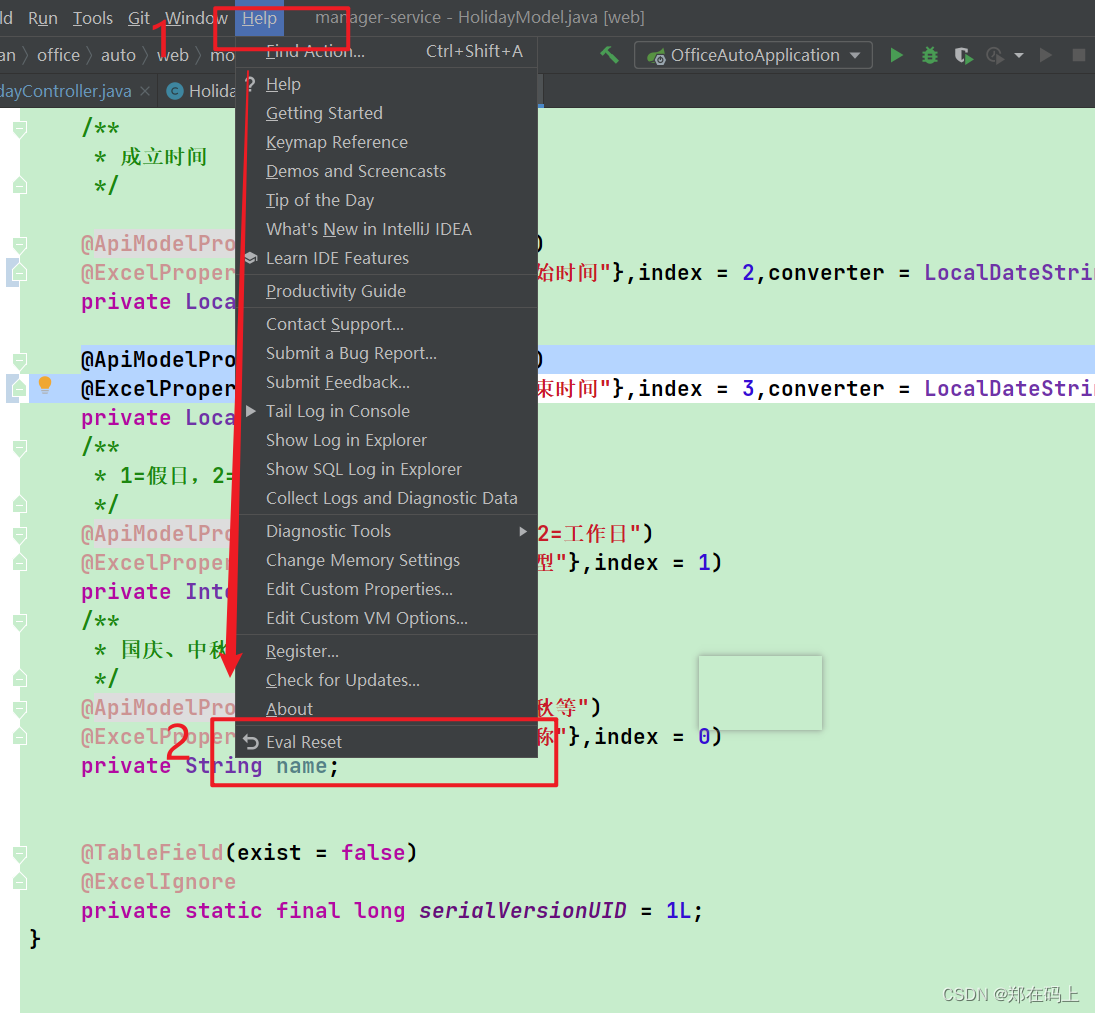Click the web breadcrumb
The width and height of the screenshot is (1095, 1013).
[172, 55]
